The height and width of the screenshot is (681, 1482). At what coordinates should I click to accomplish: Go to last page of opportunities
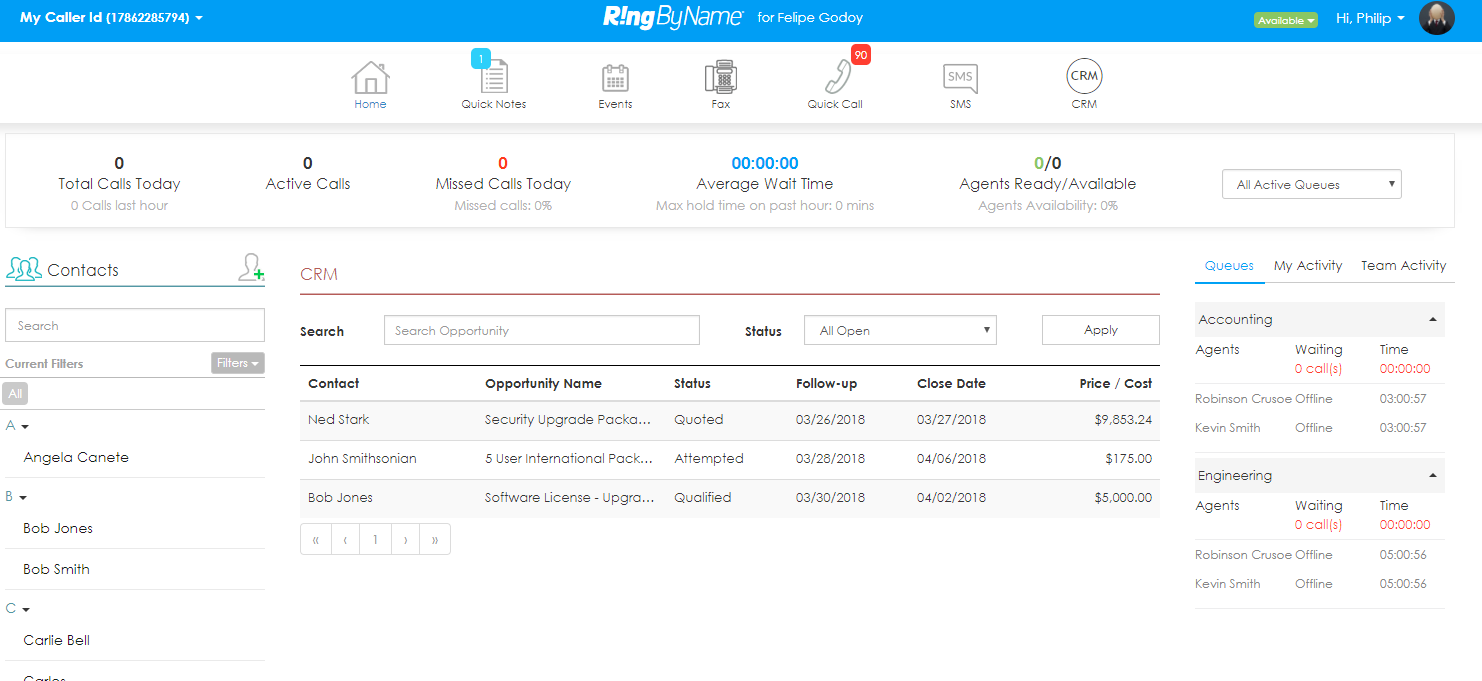(x=435, y=539)
